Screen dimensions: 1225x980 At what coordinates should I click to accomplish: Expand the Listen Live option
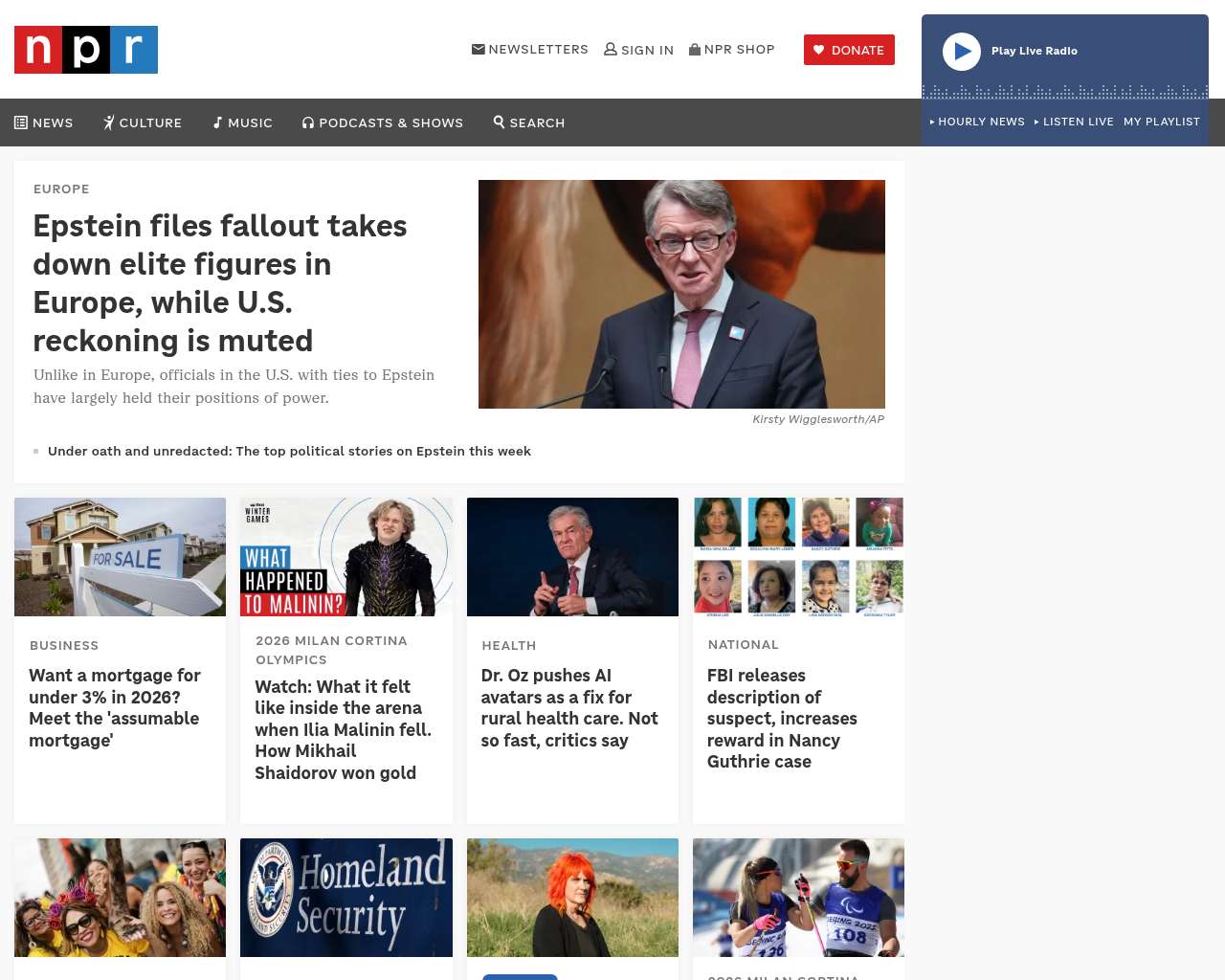tap(1074, 122)
